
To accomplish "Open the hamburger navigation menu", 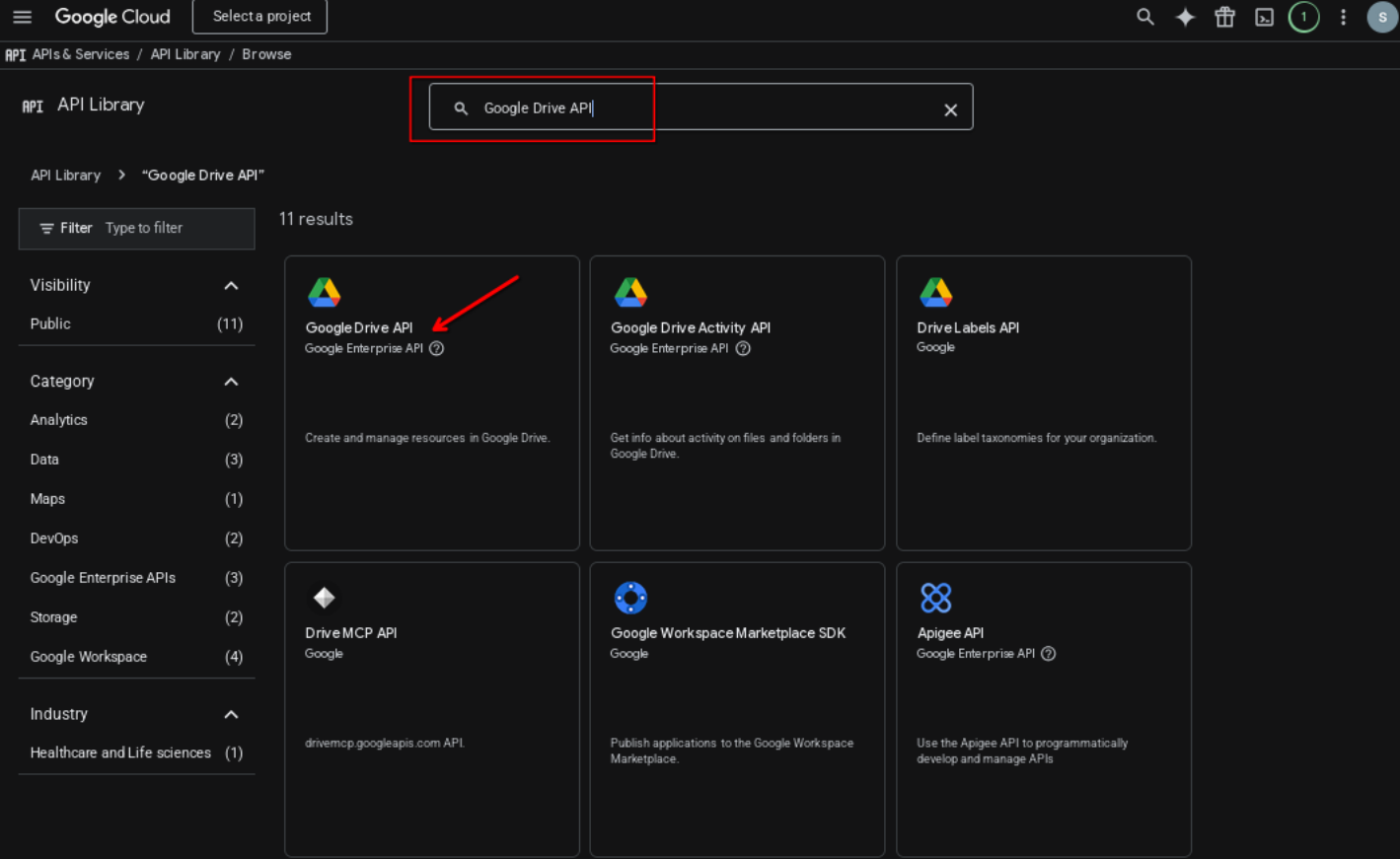I will point(22,17).
